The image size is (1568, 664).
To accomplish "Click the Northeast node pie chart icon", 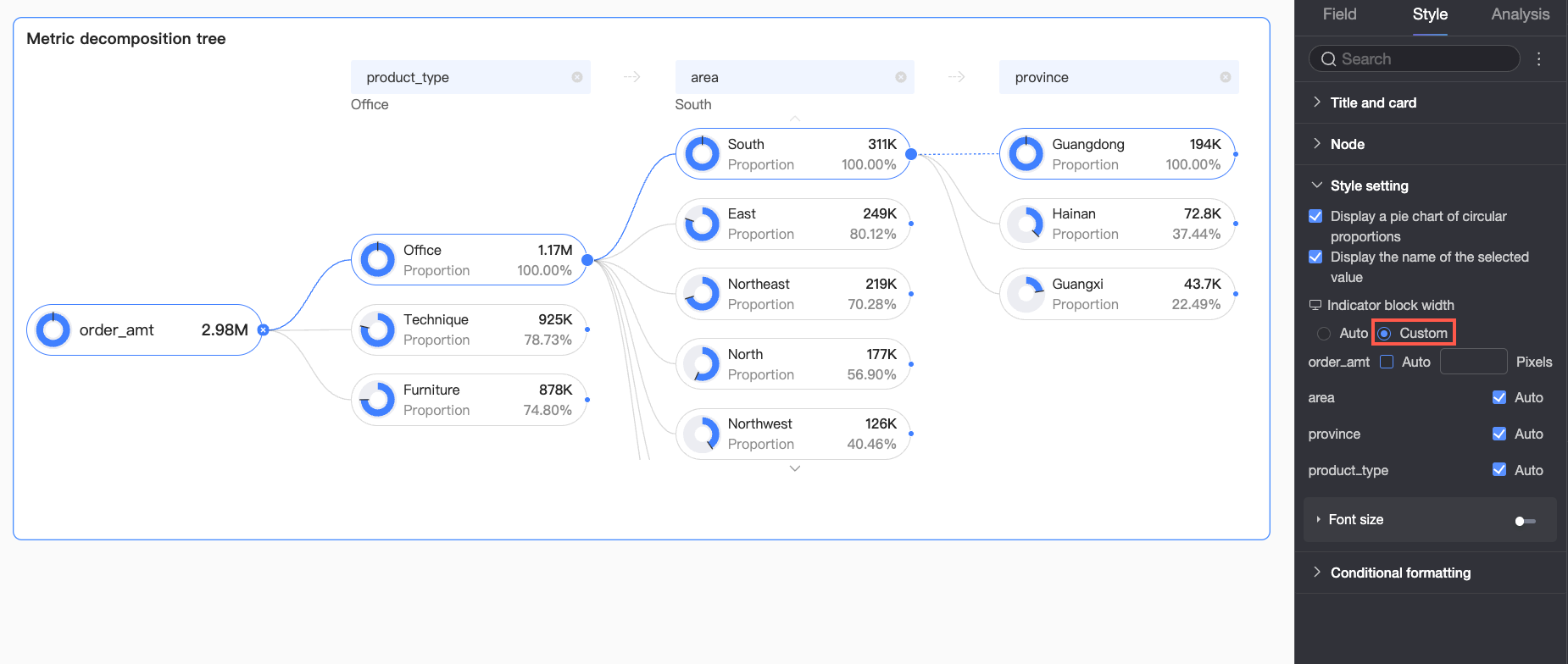I will (x=702, y=294).
